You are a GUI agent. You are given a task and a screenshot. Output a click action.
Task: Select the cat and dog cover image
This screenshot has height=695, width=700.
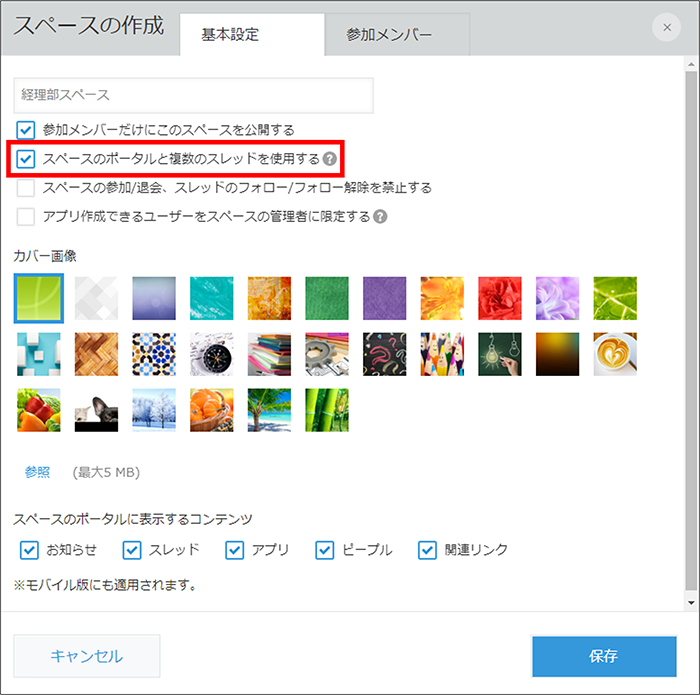click(x=96, y=410)
